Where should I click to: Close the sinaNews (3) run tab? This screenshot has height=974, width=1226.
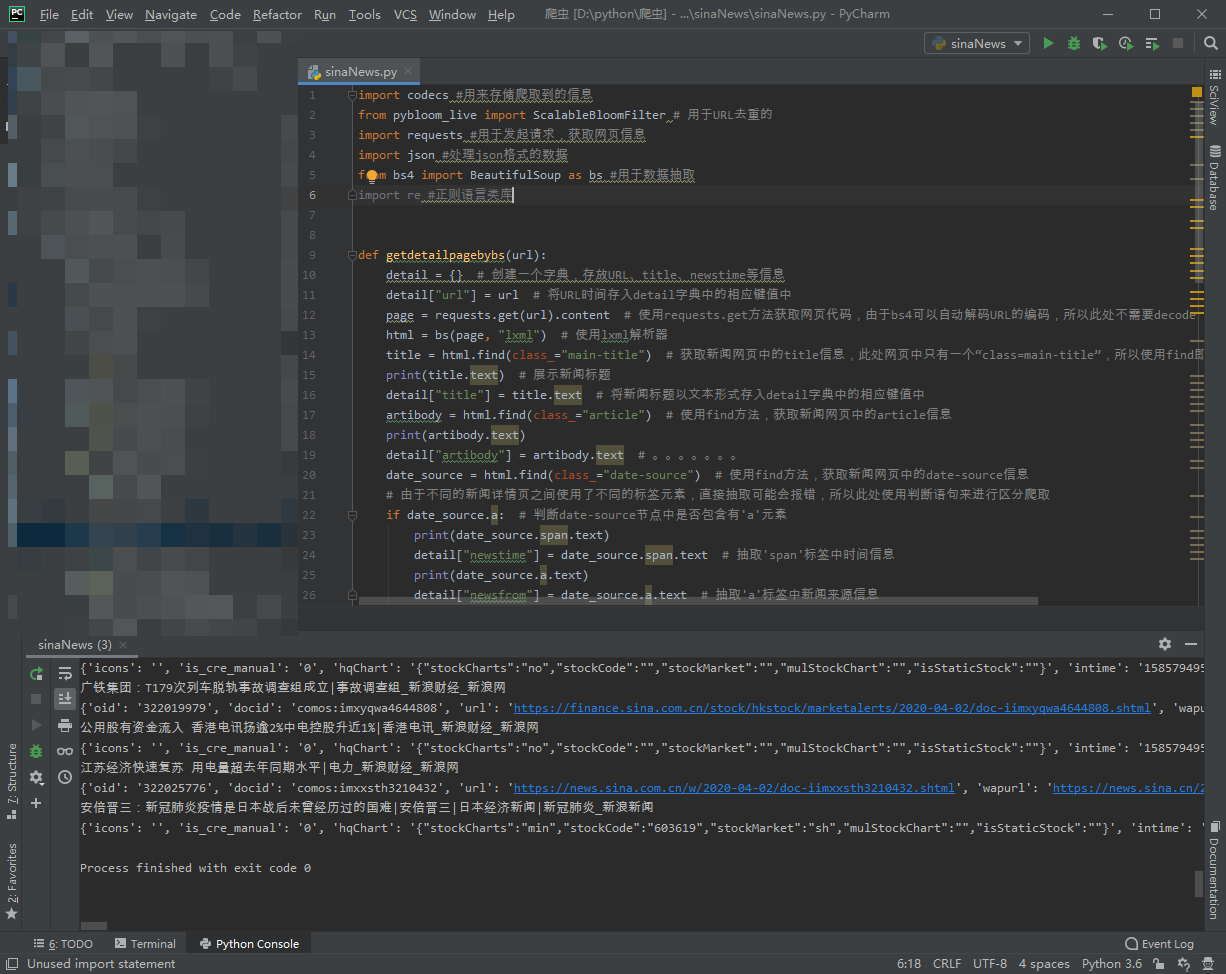124,645
